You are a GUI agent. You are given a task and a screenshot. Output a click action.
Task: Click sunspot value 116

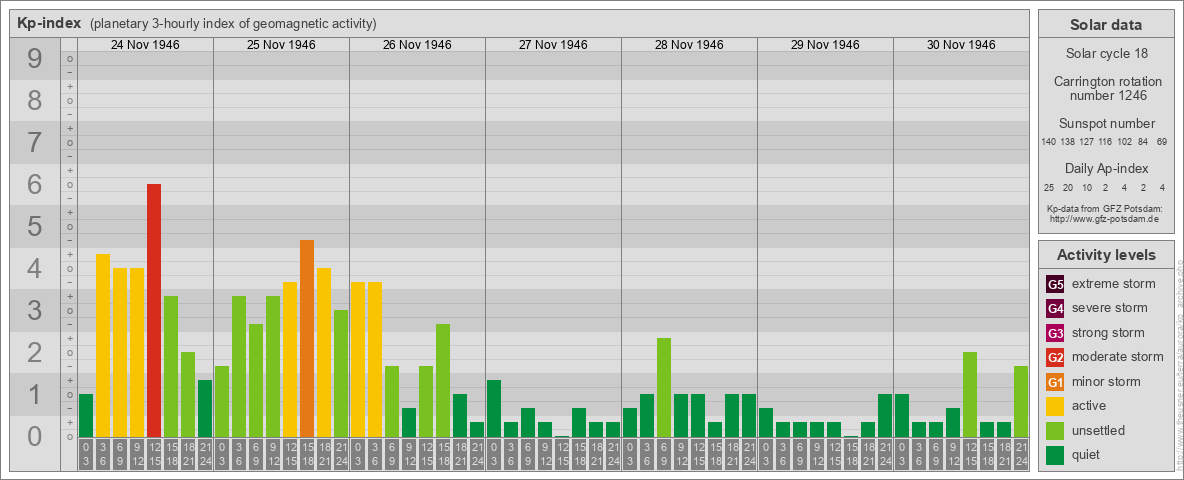click(1105, 142)
